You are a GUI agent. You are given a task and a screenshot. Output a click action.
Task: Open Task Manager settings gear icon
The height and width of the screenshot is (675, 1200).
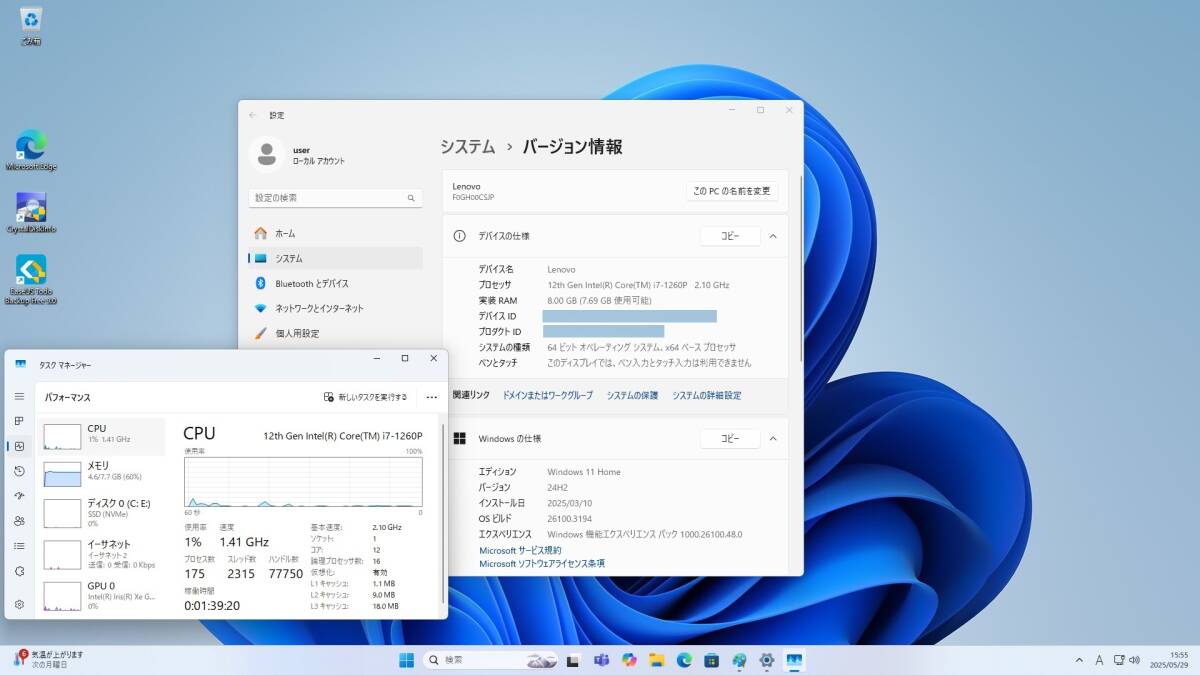tap(19, 604)
